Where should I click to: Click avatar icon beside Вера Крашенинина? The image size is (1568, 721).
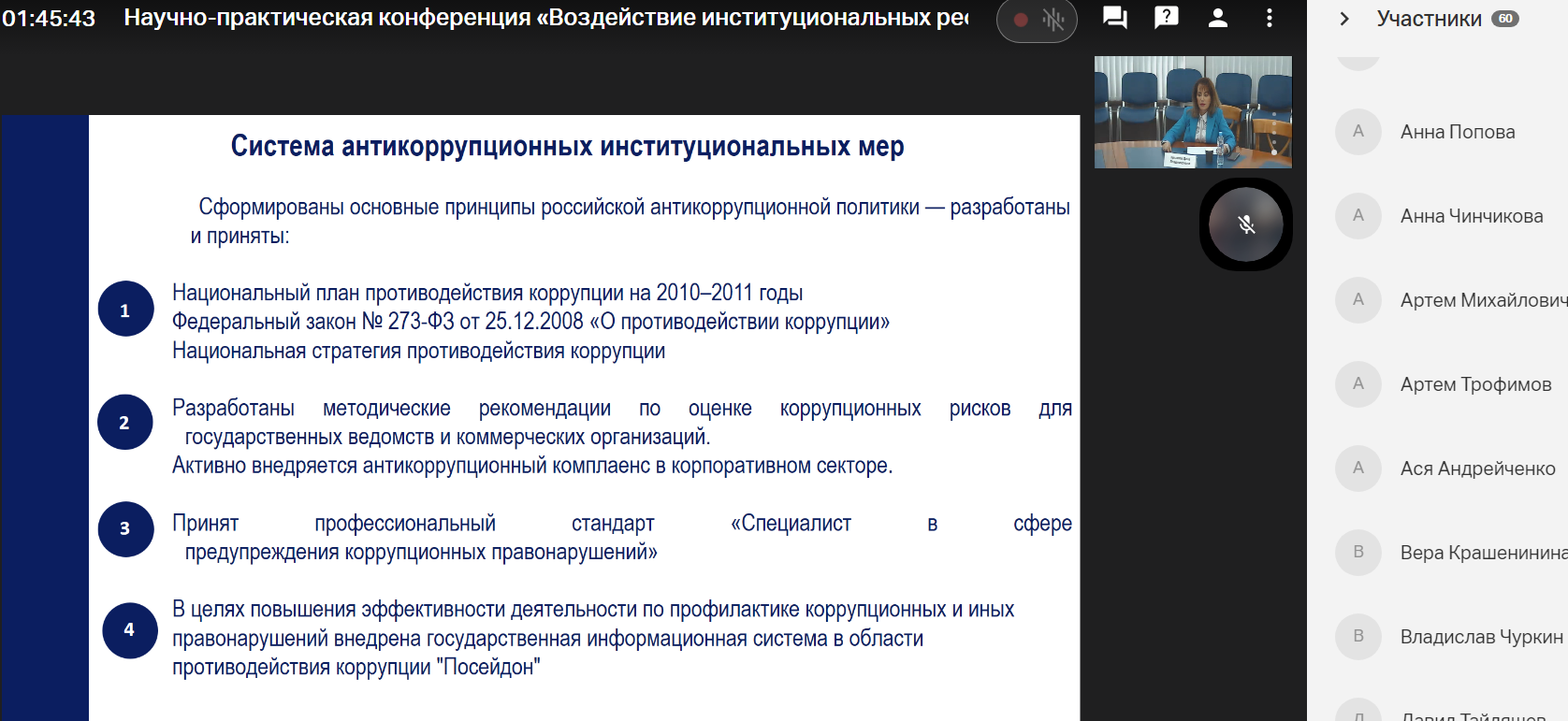(x=1358, y=552)
